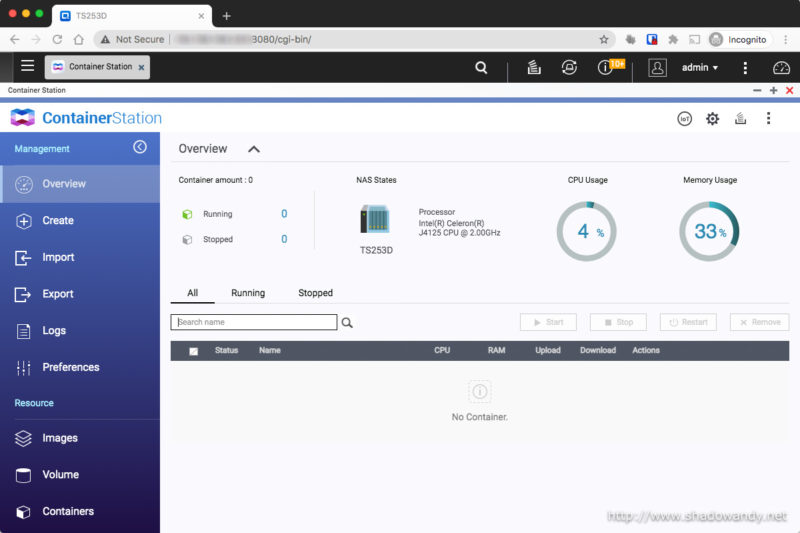The width and height of the screenshot is (800, 533).
Task: Open Container Station more options dots
Action: coord(768,118)
